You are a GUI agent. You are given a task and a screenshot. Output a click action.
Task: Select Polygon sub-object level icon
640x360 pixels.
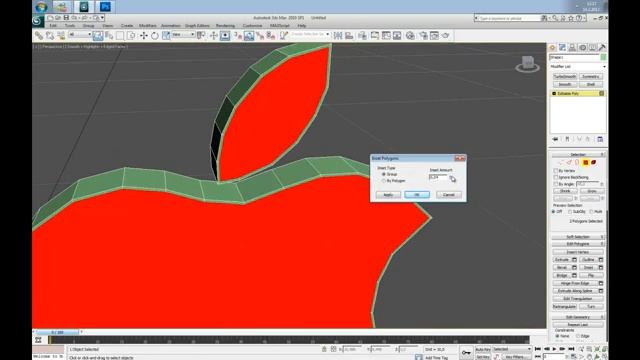click(x=585, y=162)
